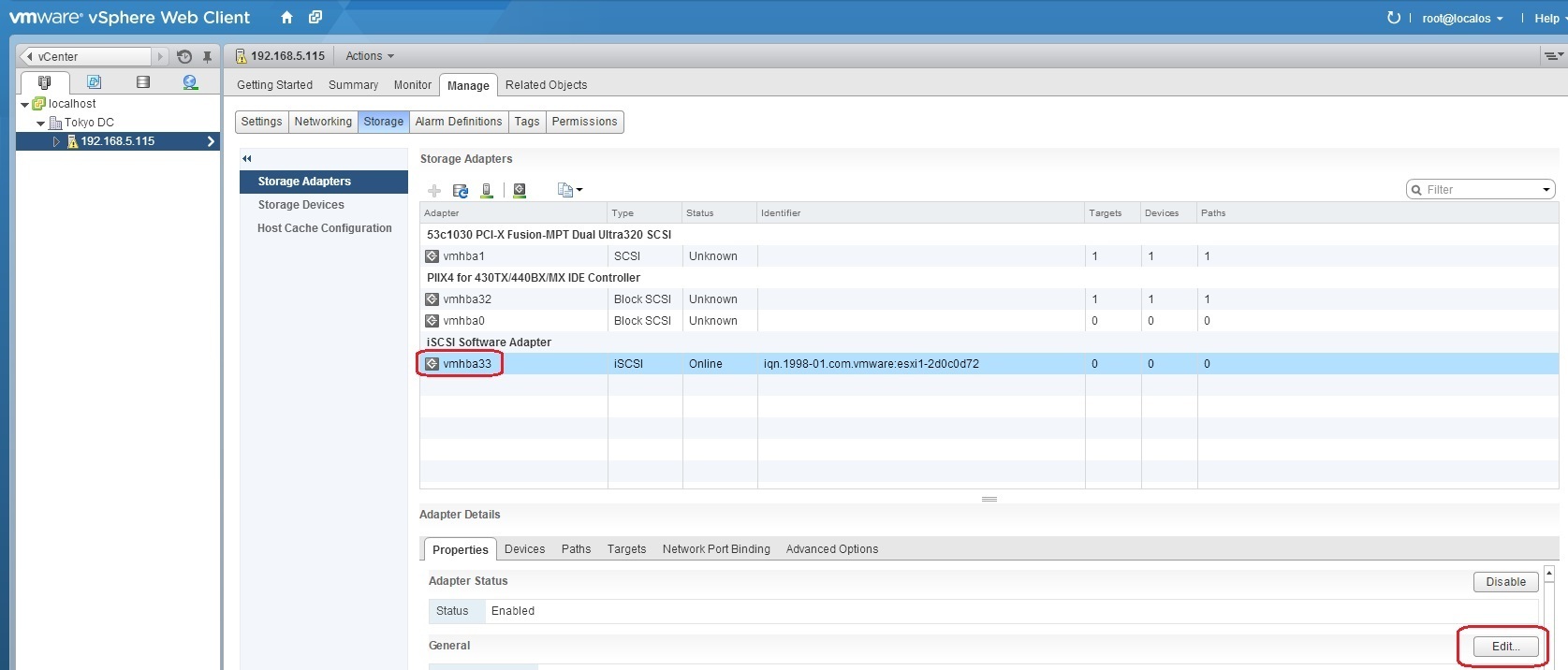Switch navigator to Storage view
Viewport: 1568px width, 670px height.
(x=143, y=82)
